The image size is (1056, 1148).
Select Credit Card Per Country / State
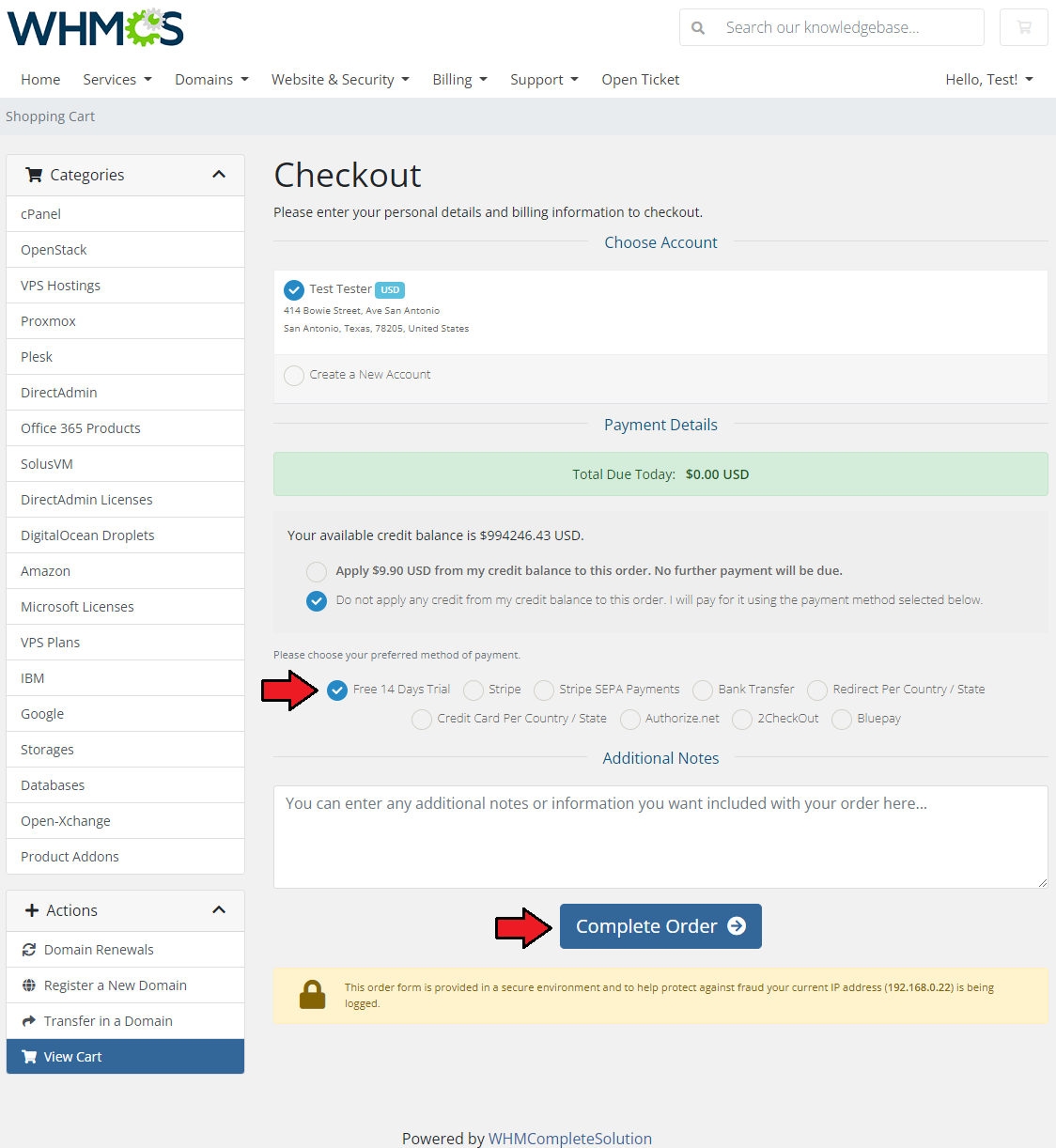click(x=422, y=720)
